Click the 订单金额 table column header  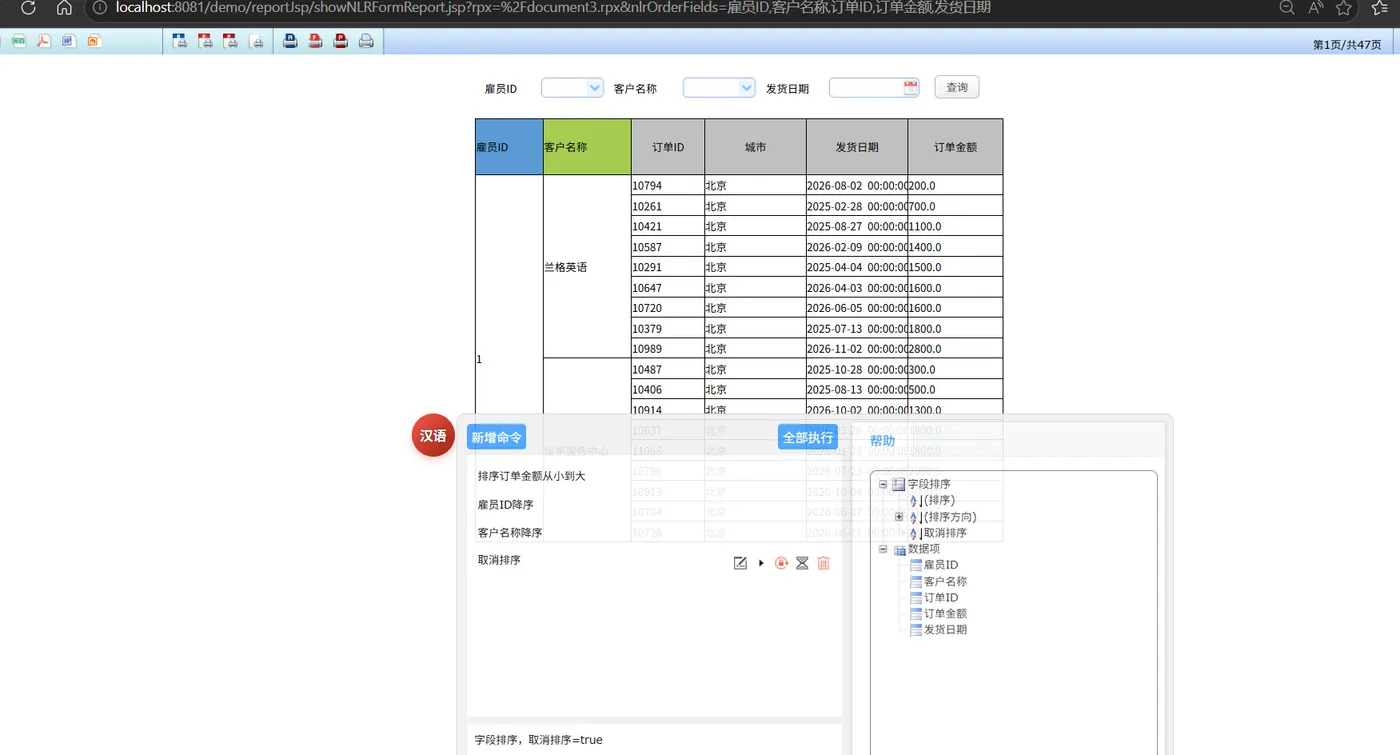point(955,147)
